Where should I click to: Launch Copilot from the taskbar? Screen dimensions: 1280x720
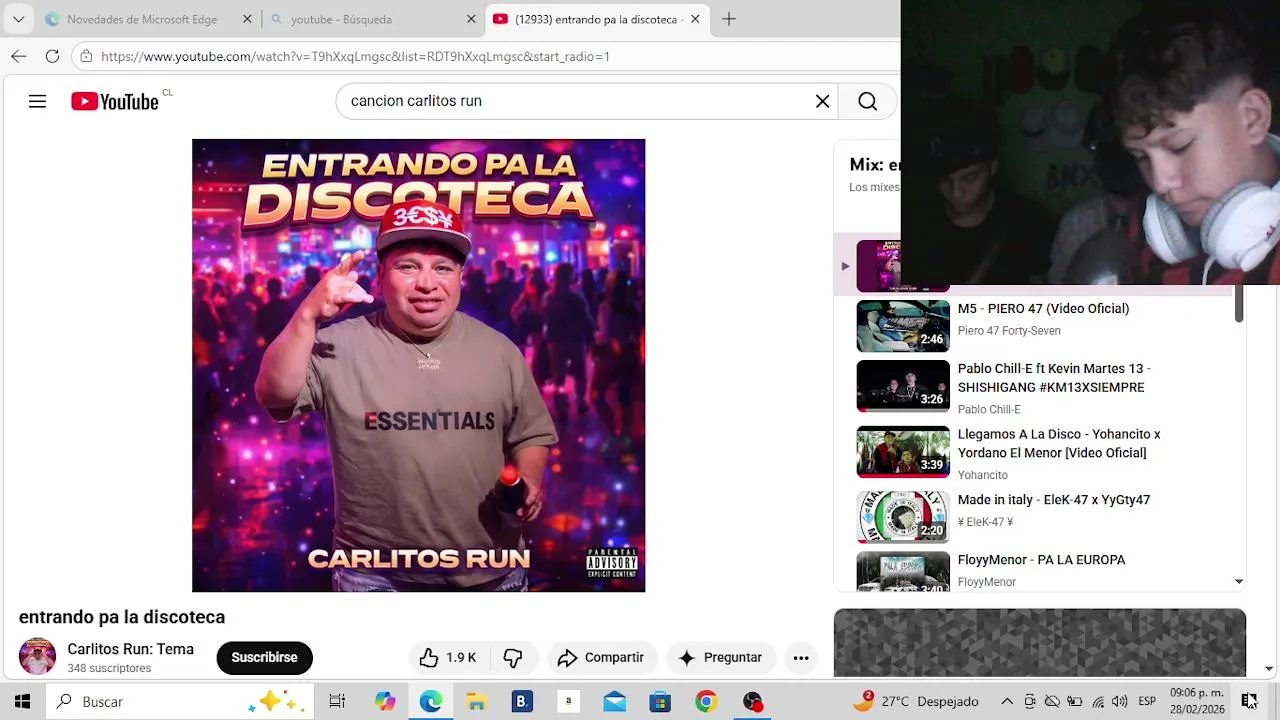click(x=385, y=702)
